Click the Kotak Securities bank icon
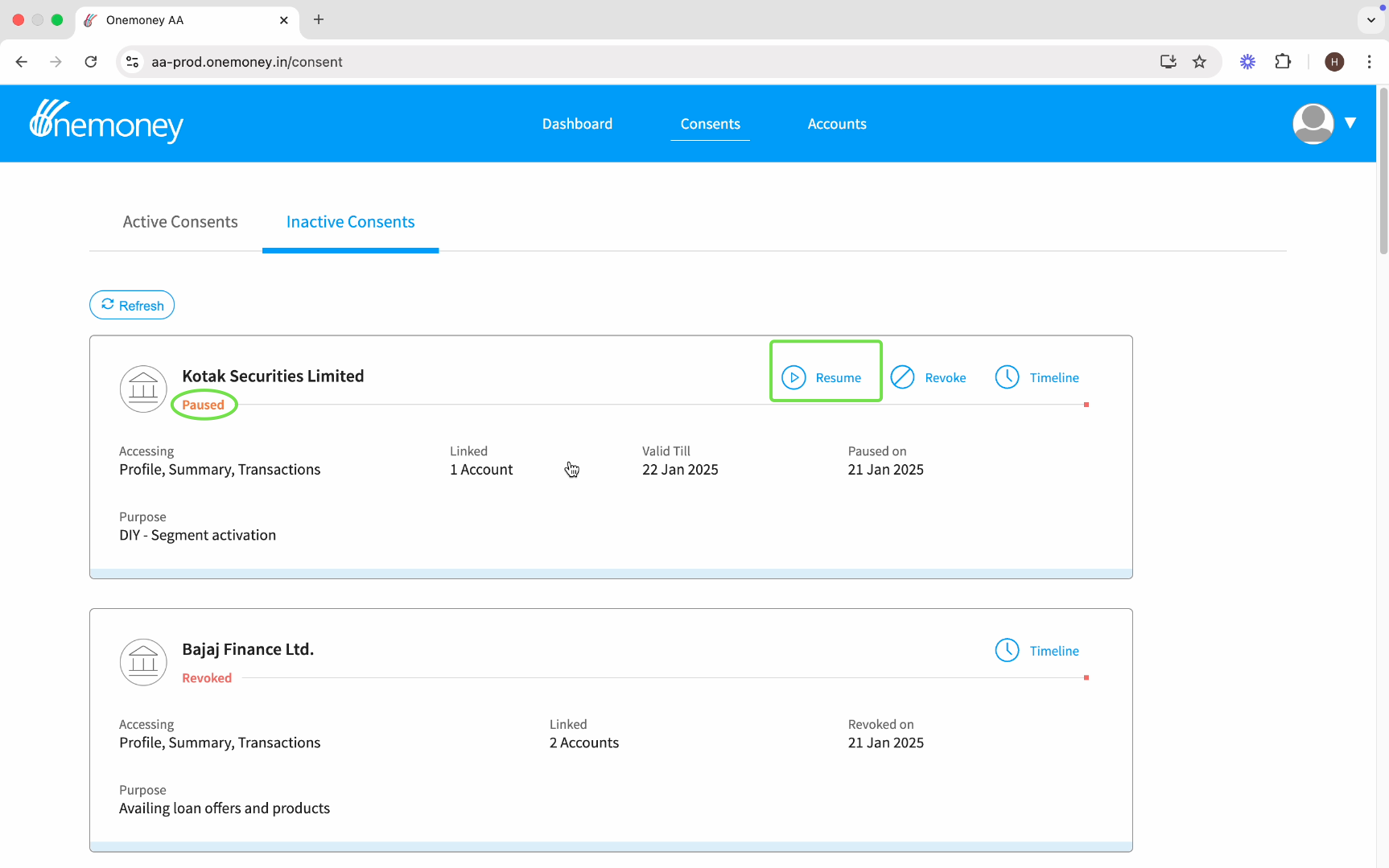This screenshot has width=1389, height=868. click(x=143, y=389)
